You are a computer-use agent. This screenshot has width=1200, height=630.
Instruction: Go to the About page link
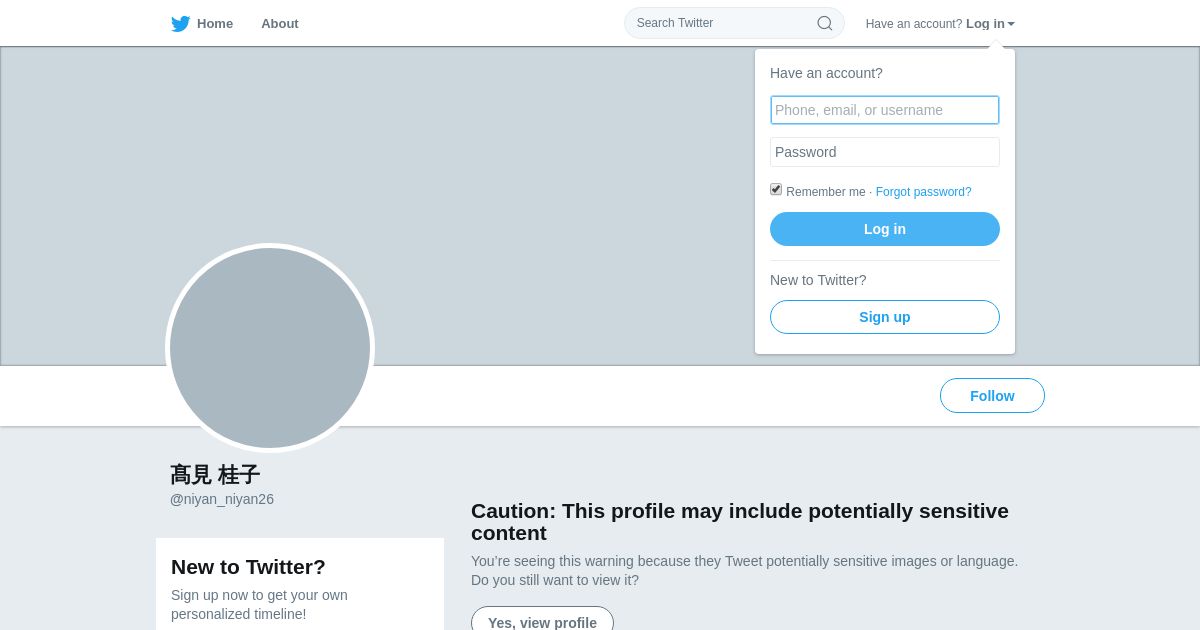click(280, 24)
